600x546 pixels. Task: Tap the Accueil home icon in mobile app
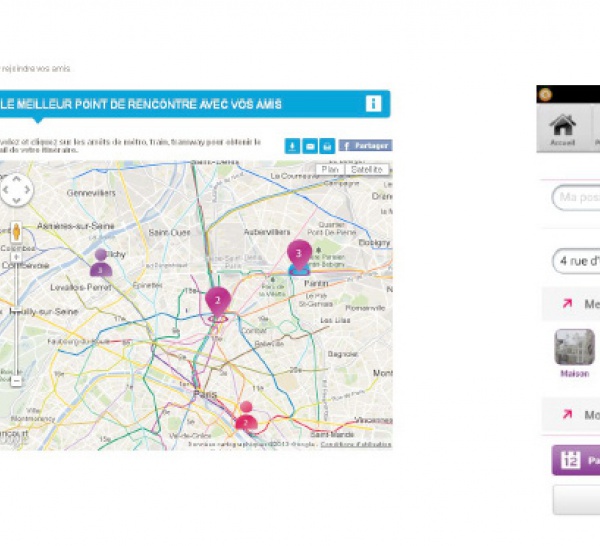coord(562,130)
